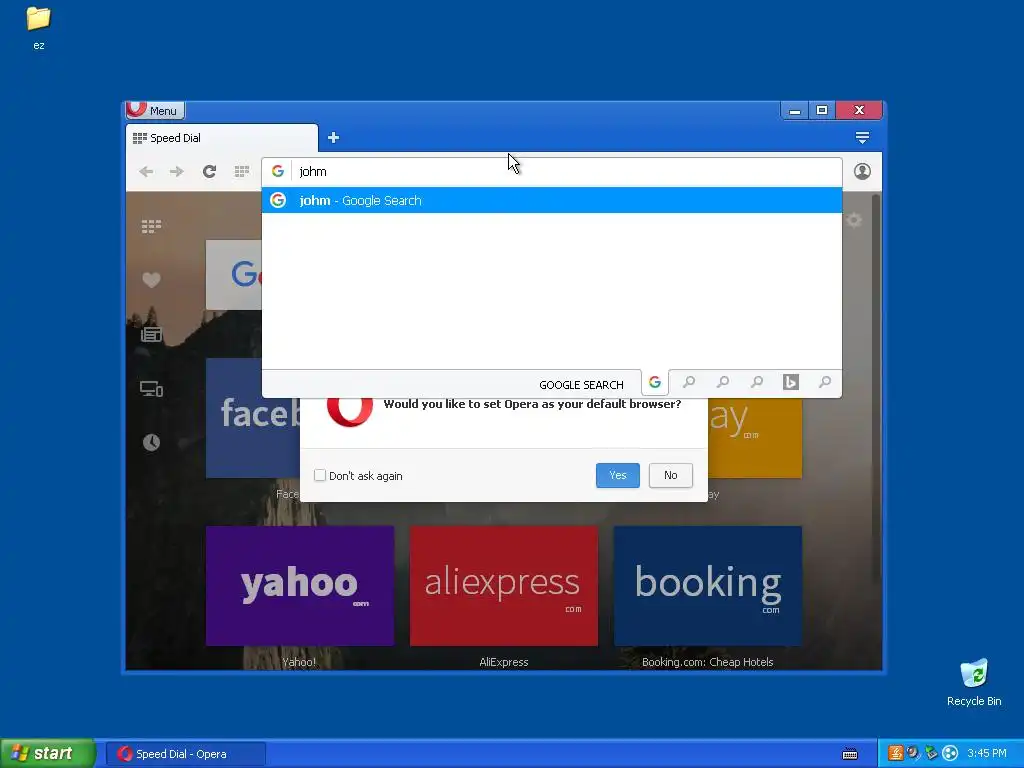Viewport: 1024px width, 768px height.
Task: Go forward with the forward arrow
Action: (x=176, y=171)
